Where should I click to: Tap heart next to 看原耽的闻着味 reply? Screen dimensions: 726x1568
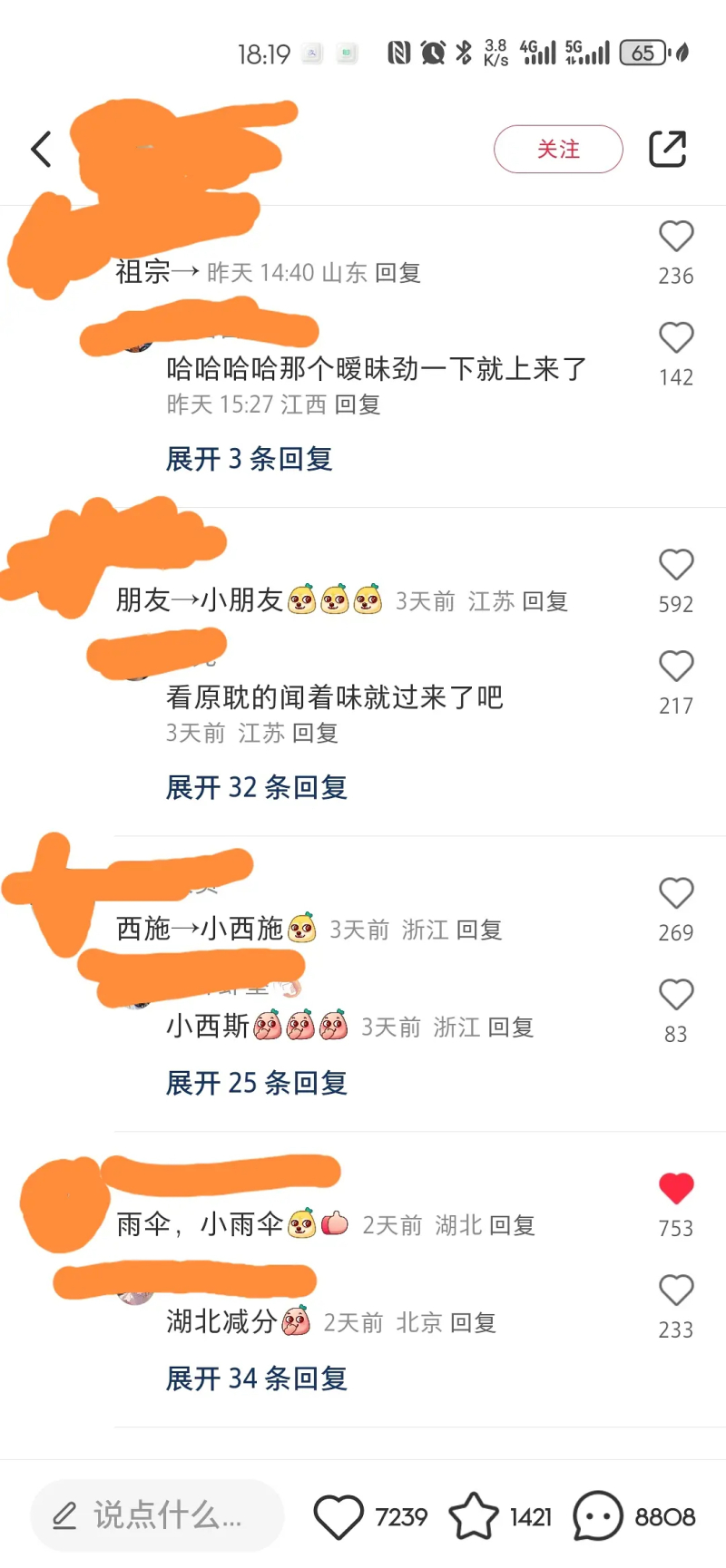tap(676, 667)
